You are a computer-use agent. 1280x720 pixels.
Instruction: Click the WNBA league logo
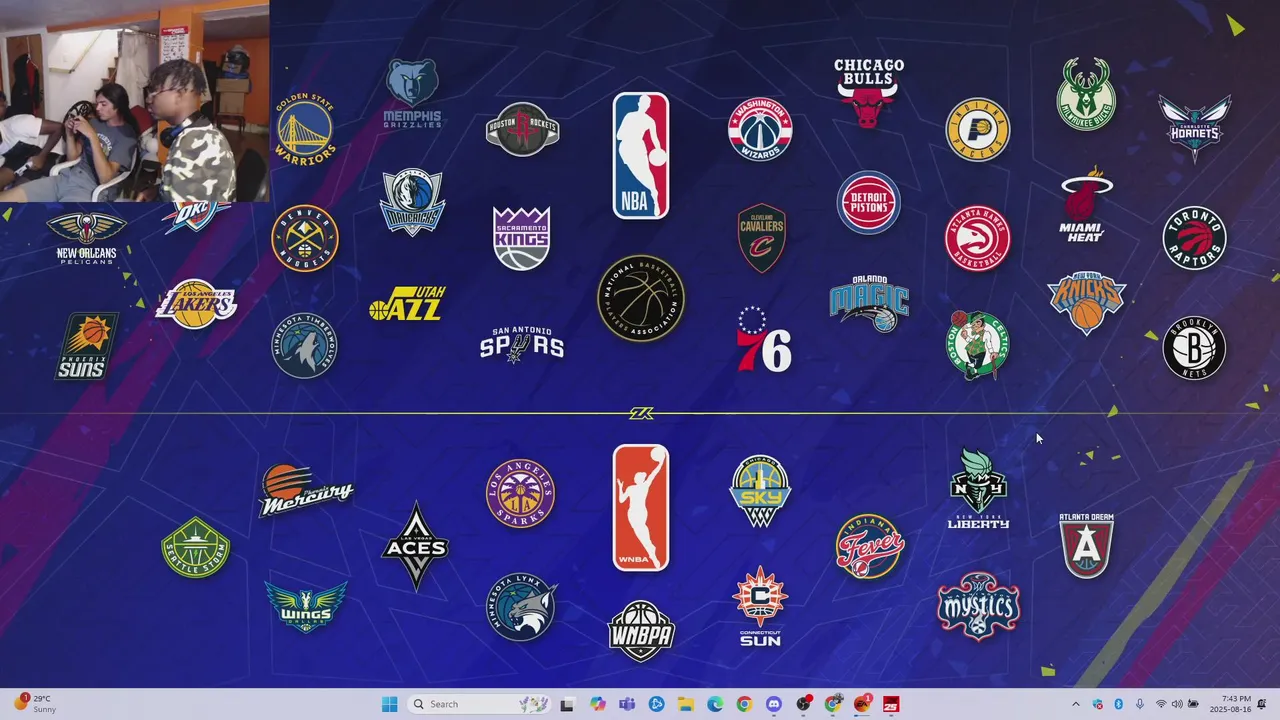(x=641, y=508)
